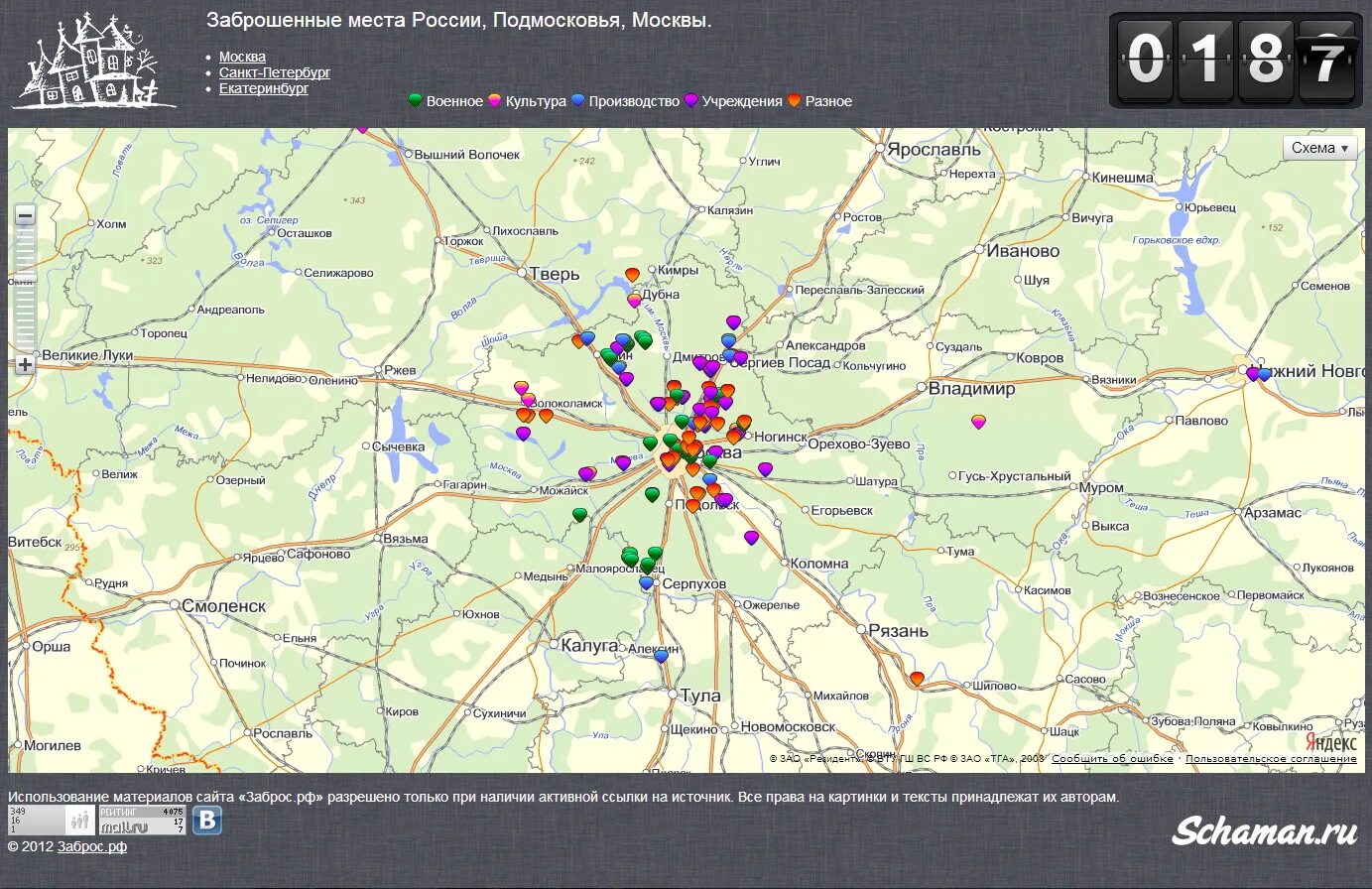The image size is (1372, 889).
Task: Zoom in with the plus button
Action: coord(25,364)
